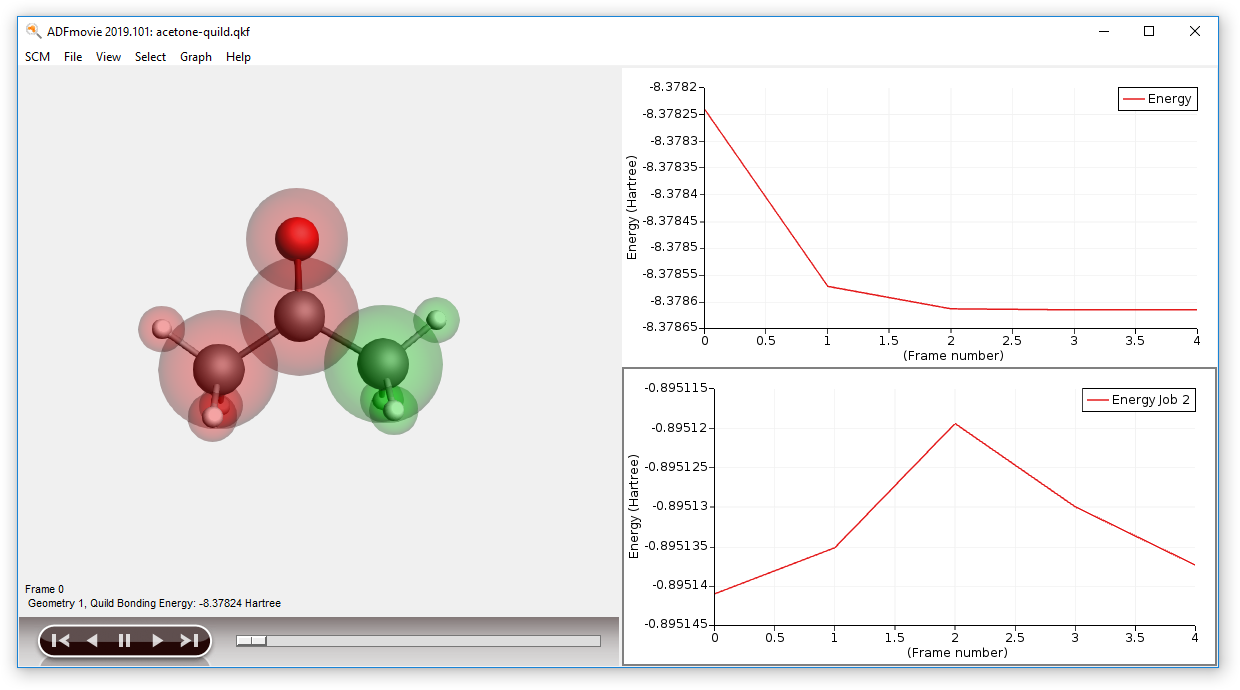This screenshot has height=690, width=1240.
Task: Jump to the last frame
Action: point(189,641)
